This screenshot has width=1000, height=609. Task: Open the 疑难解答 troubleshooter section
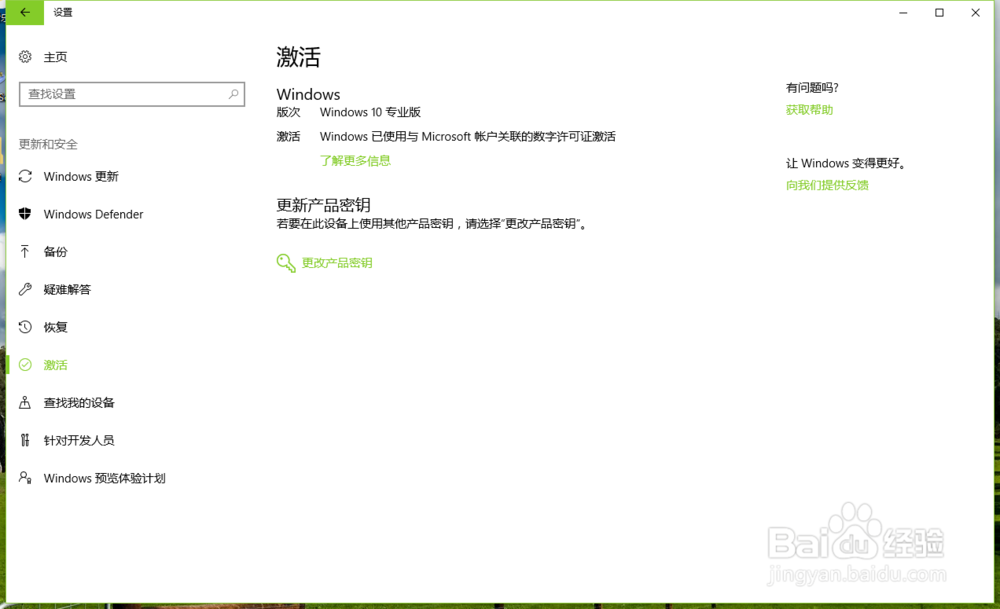(69, 289)
